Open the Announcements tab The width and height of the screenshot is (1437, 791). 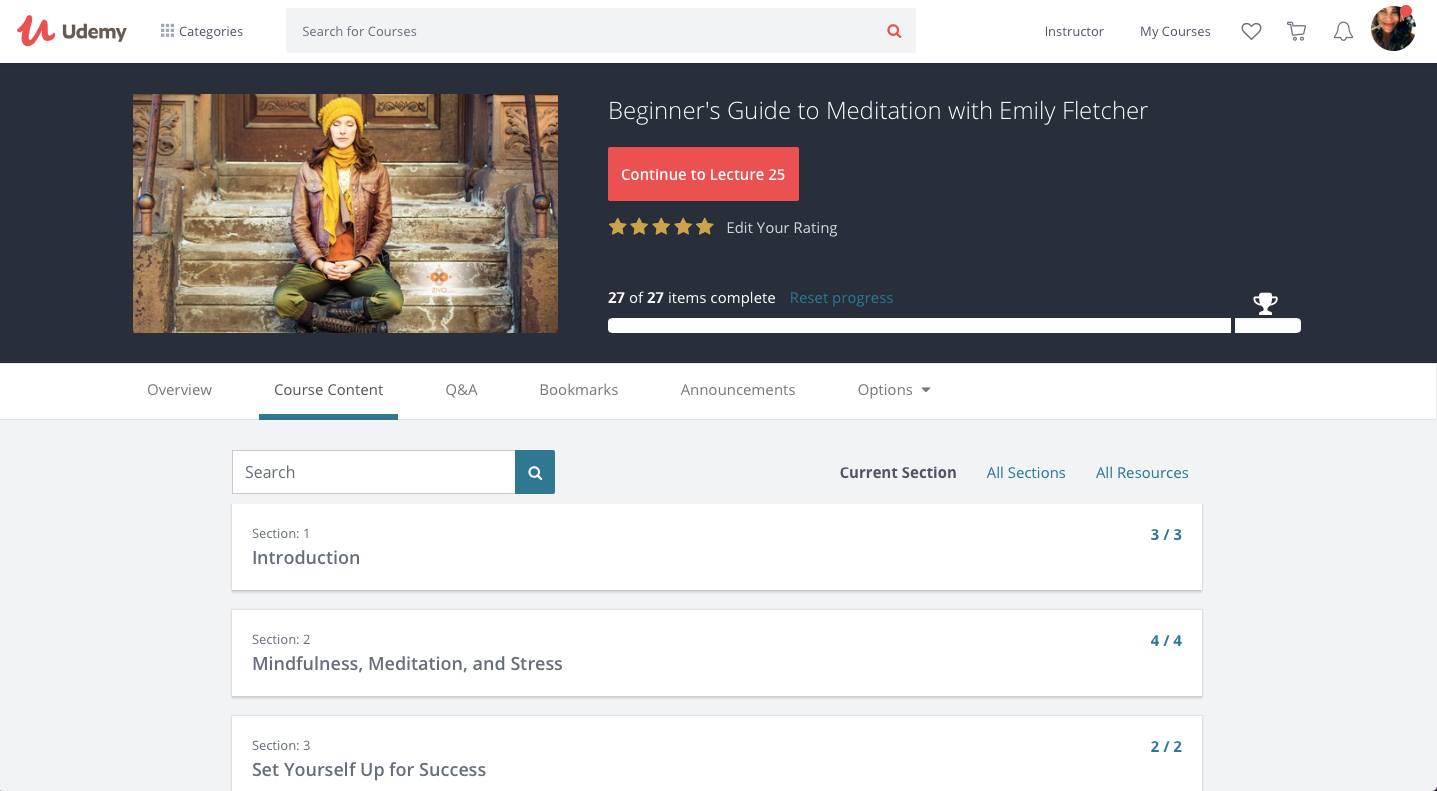[x=738, y=390]
